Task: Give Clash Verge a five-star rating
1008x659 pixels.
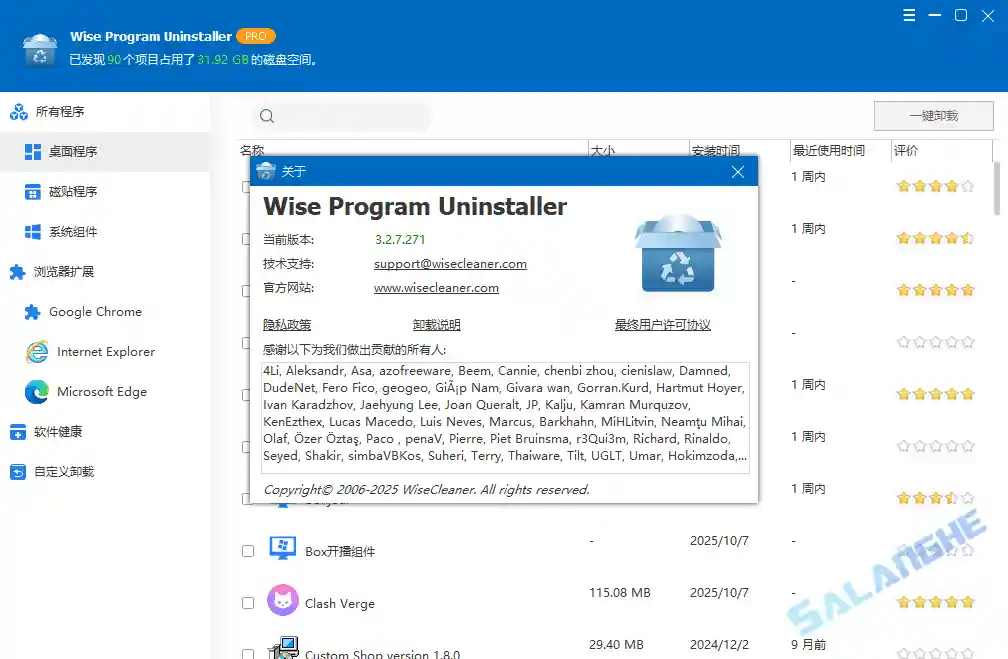Action: point(966,602)
